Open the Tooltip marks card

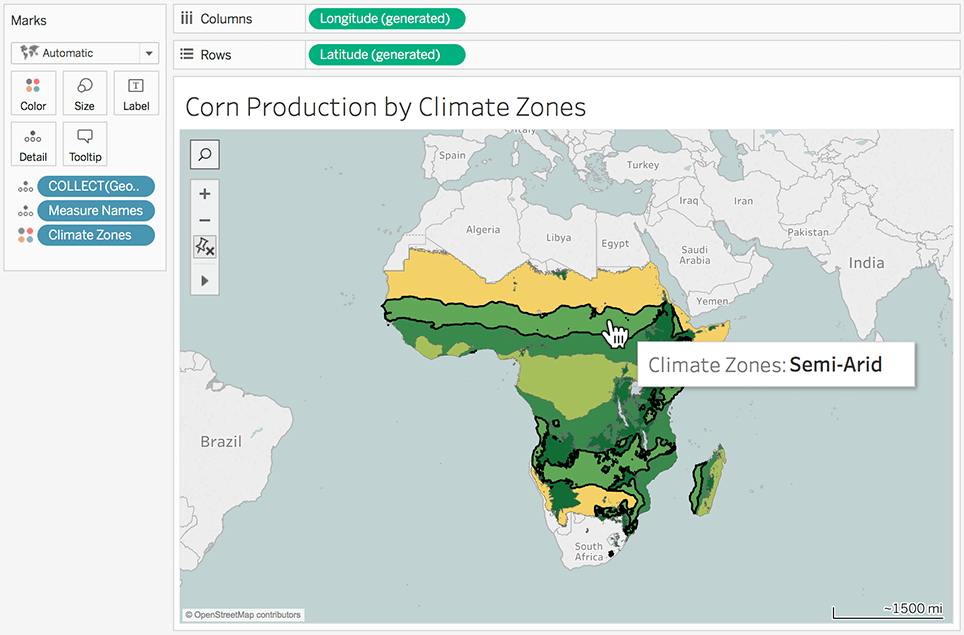84,145
